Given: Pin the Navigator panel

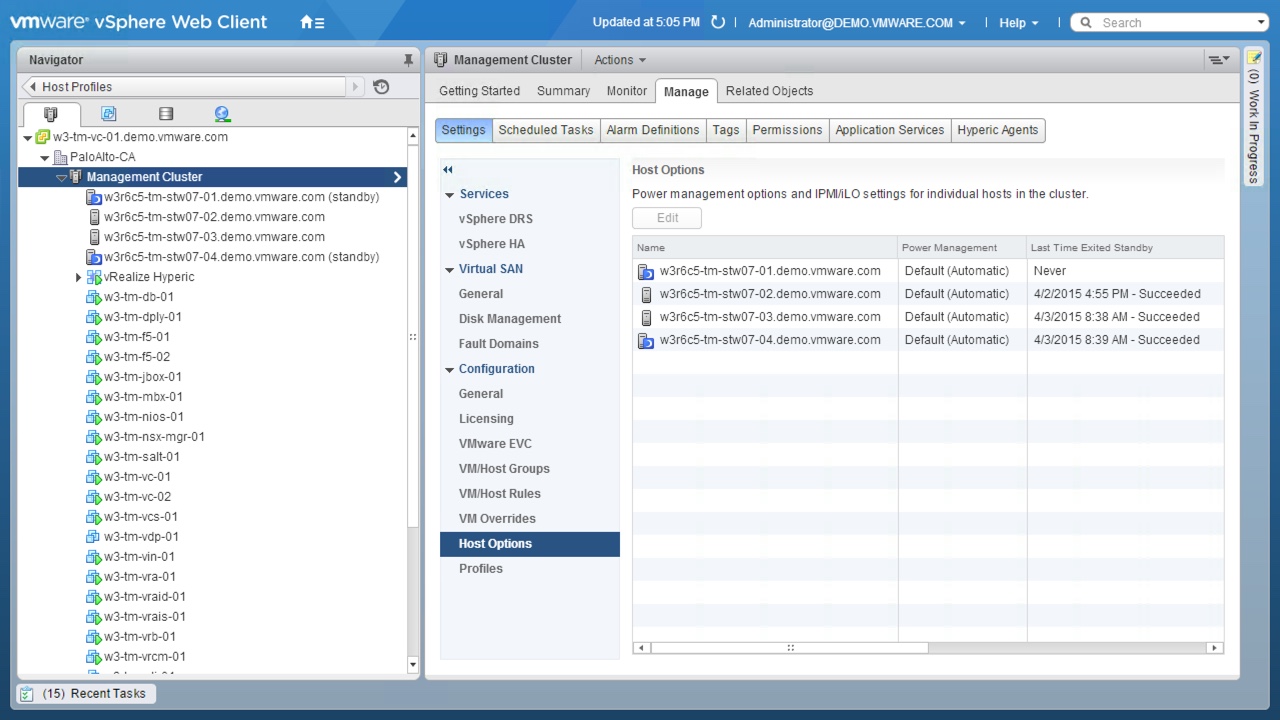Looking at the screenshot, I should [408, 60].
